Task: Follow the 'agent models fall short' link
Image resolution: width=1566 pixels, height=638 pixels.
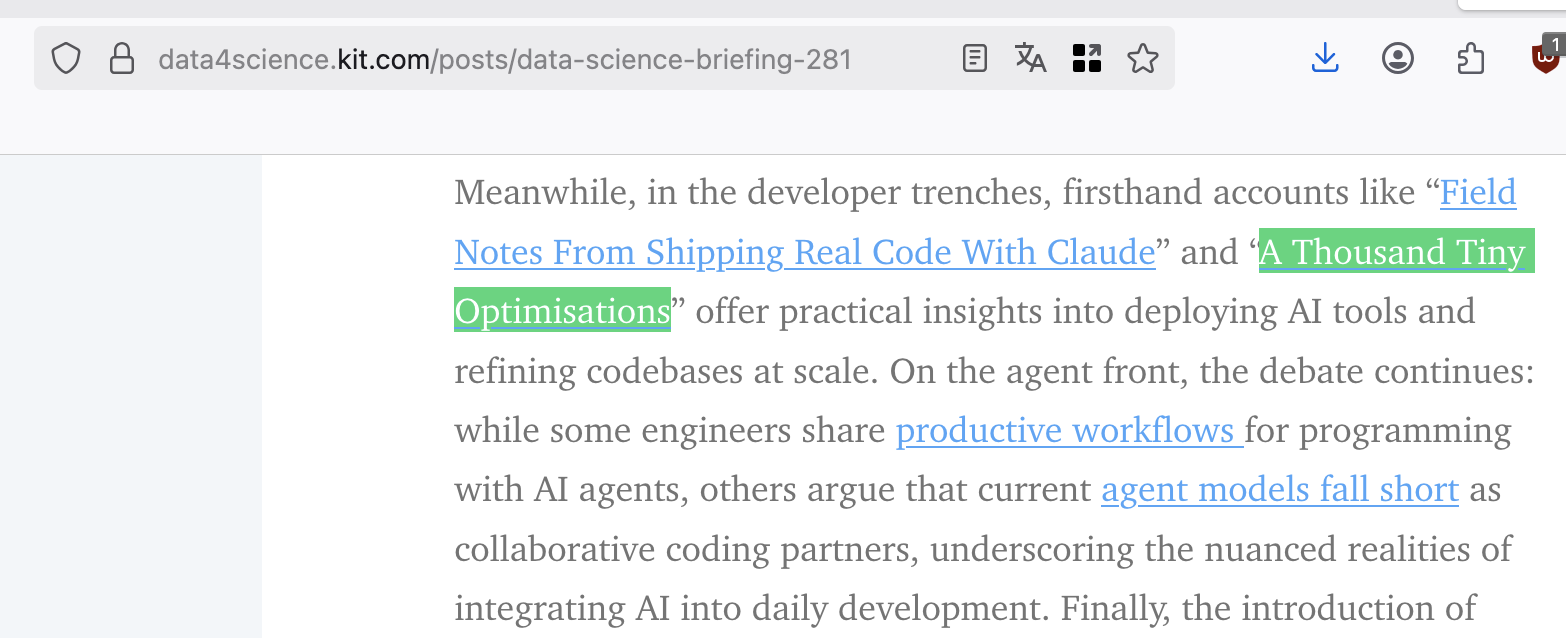Action: (x=1280, y=490)
